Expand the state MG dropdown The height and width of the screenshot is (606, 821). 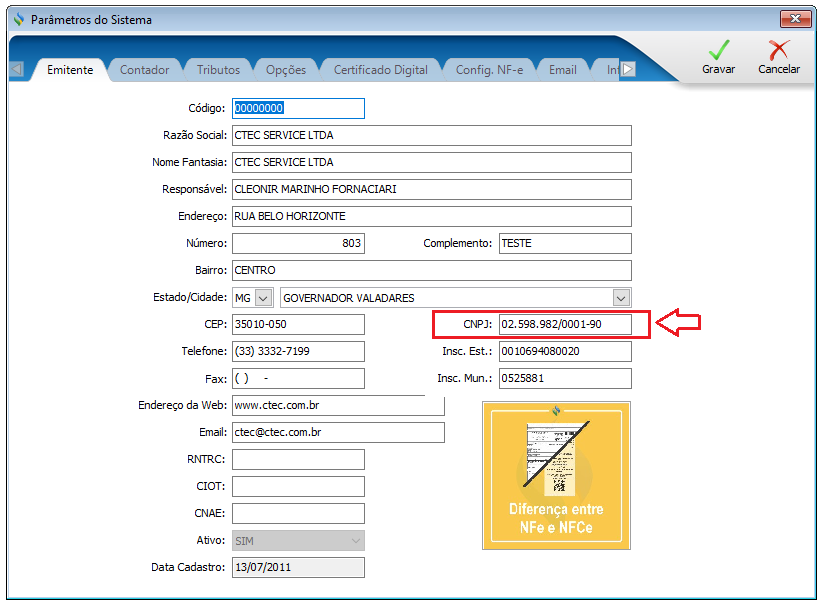click(264, 298)
